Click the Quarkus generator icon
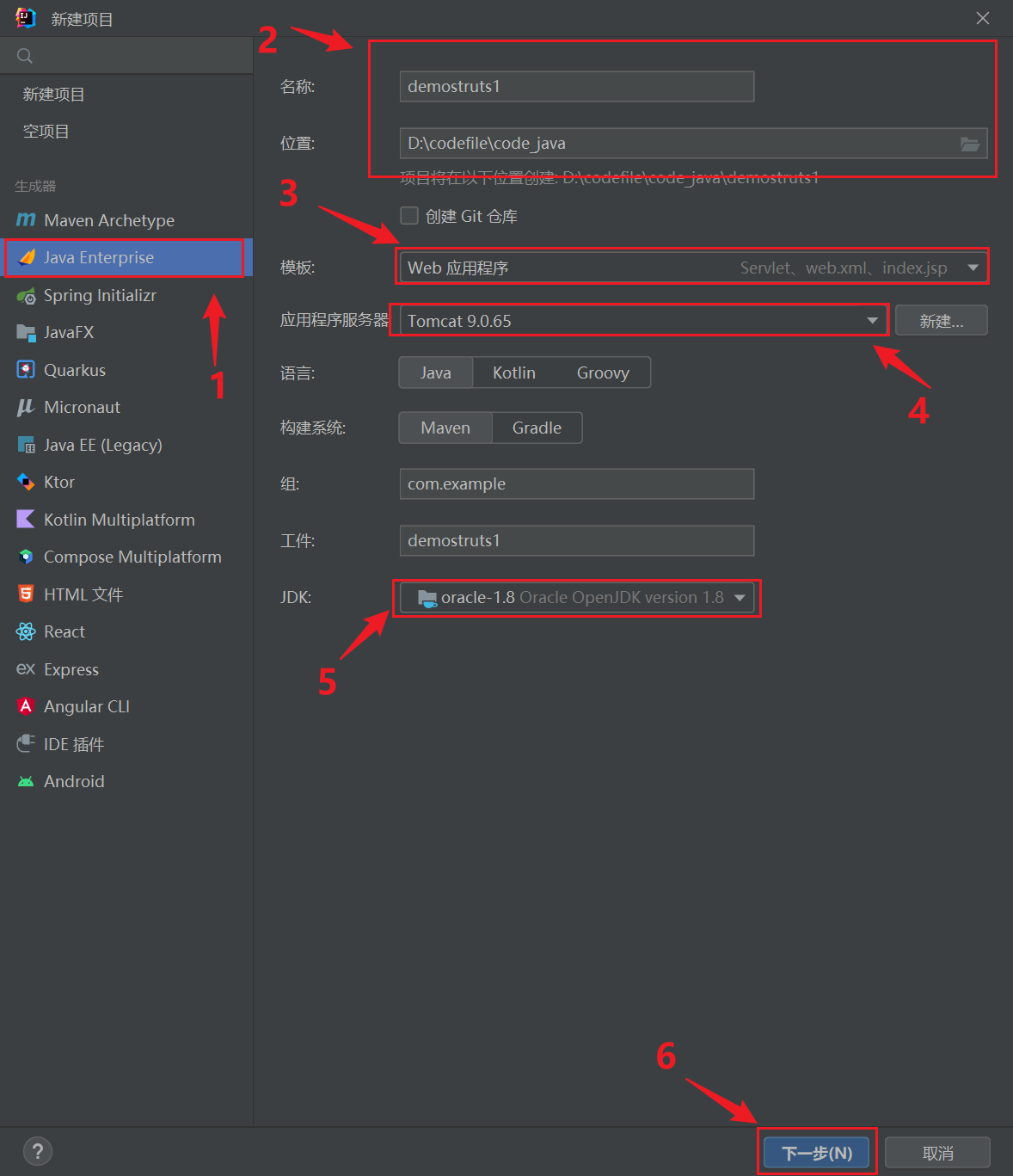 coord(26,370)
